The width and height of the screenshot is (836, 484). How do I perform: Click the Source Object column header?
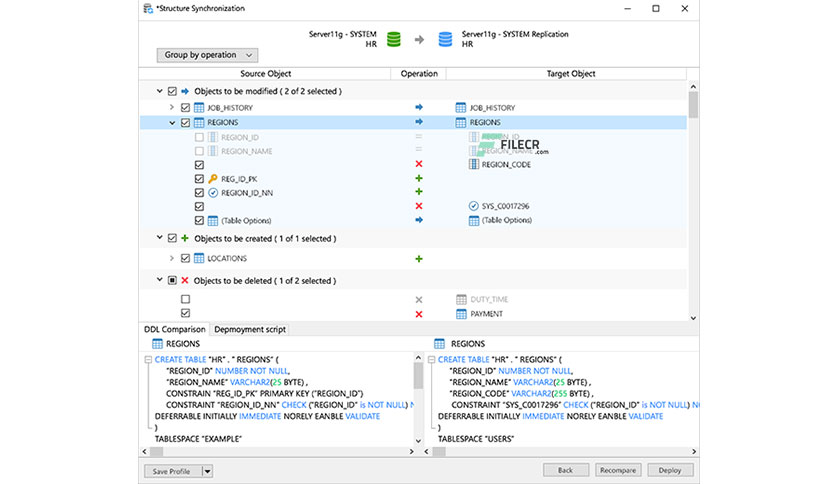(265, 74)
